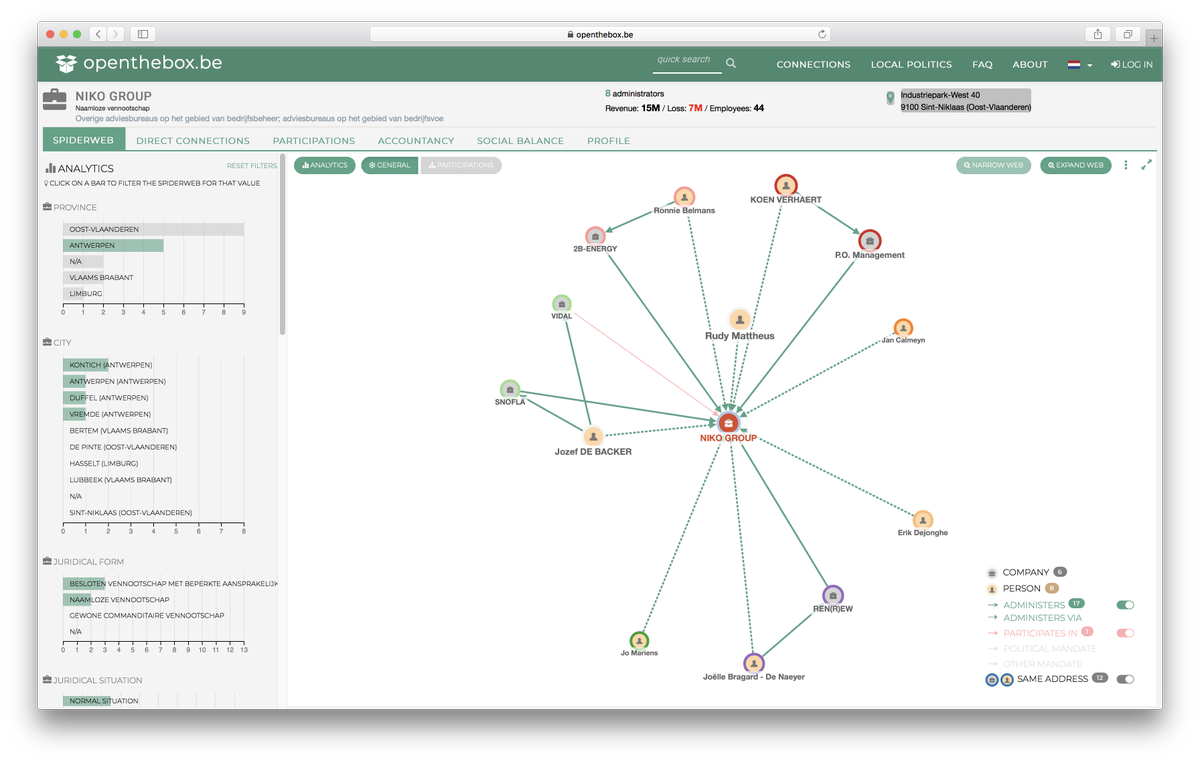Open the About page
1200x763 pixels.
[x=1029, y=64]
